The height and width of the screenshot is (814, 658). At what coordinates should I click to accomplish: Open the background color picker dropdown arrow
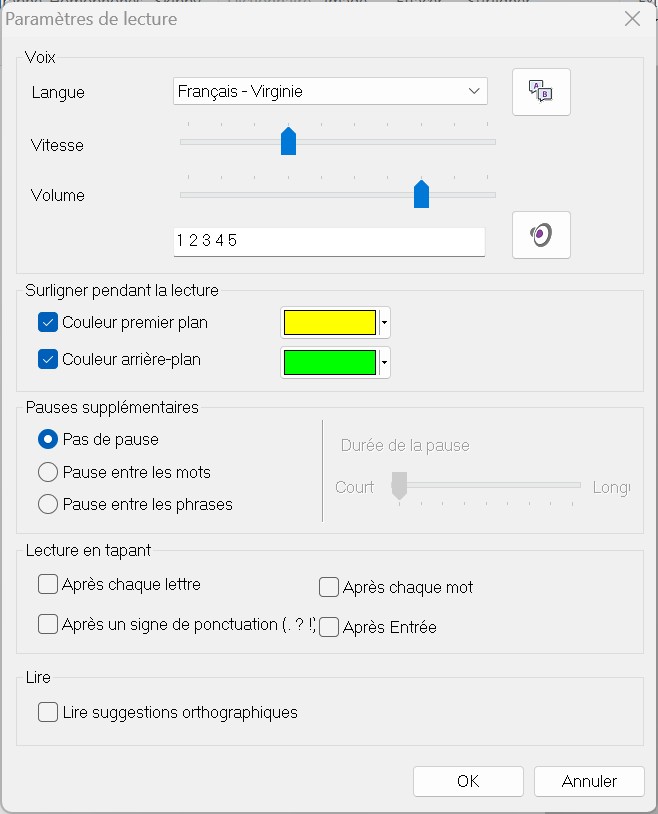383,360
